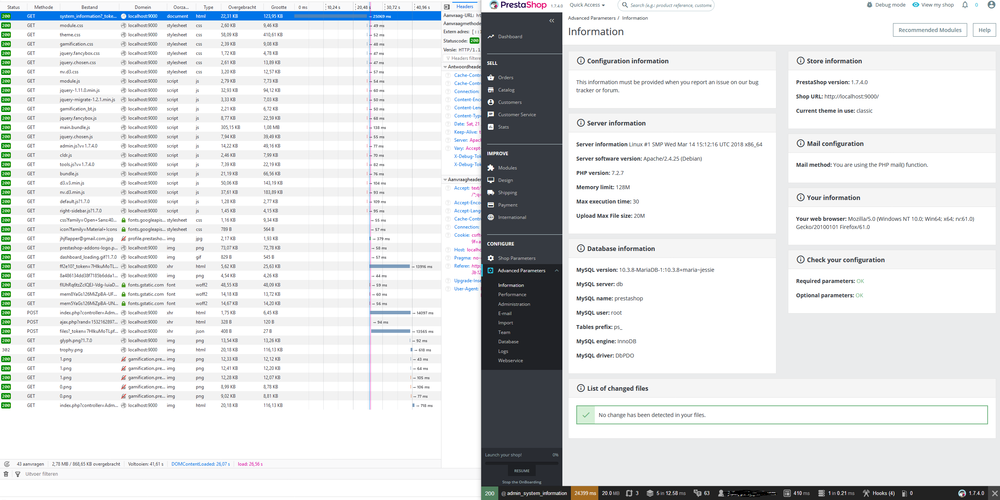Select Webservice under Advanced Parameters
The image size is (1000, 500).
pos(510,360)
